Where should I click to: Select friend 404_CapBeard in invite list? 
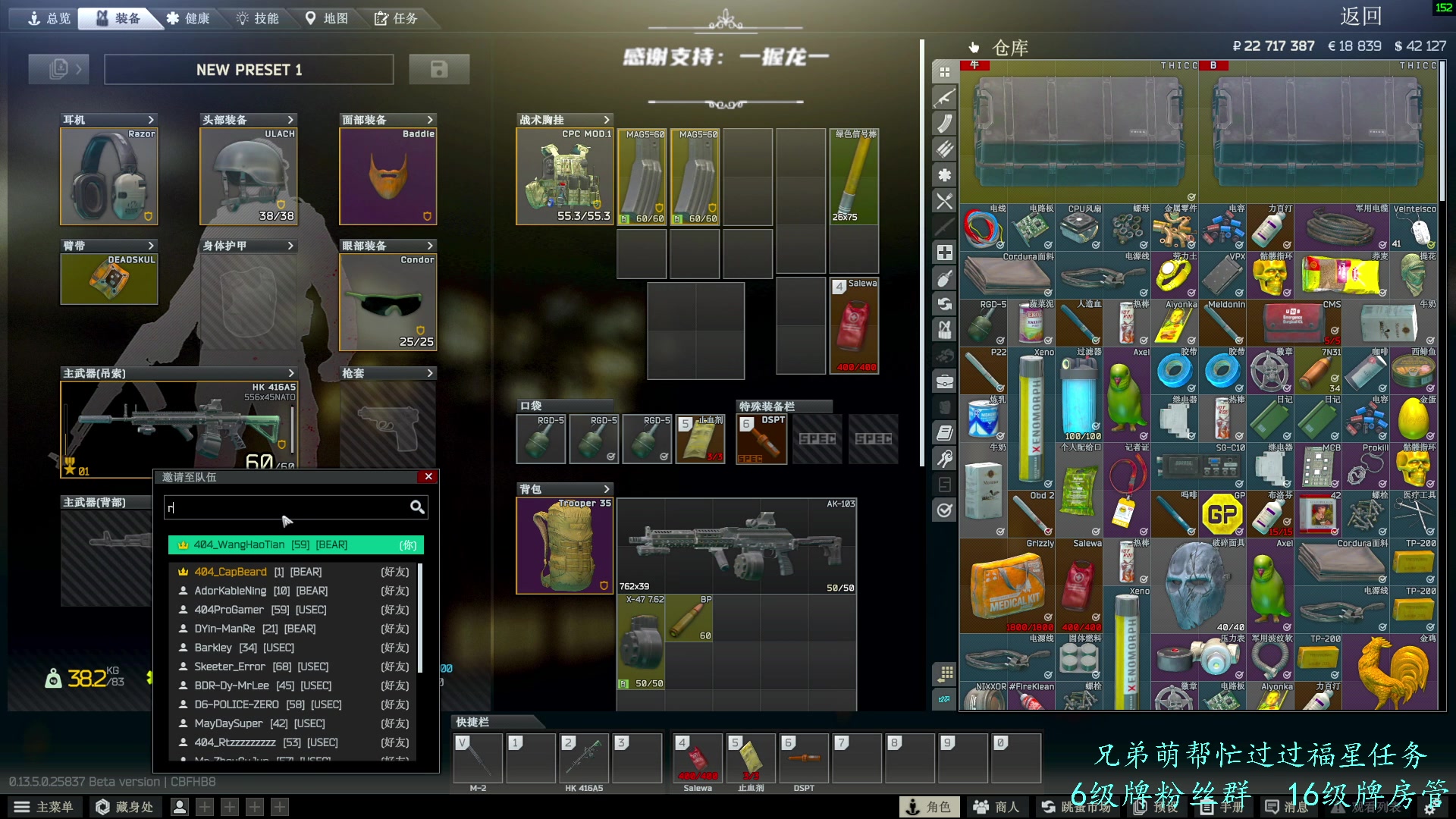click(294, 572)
